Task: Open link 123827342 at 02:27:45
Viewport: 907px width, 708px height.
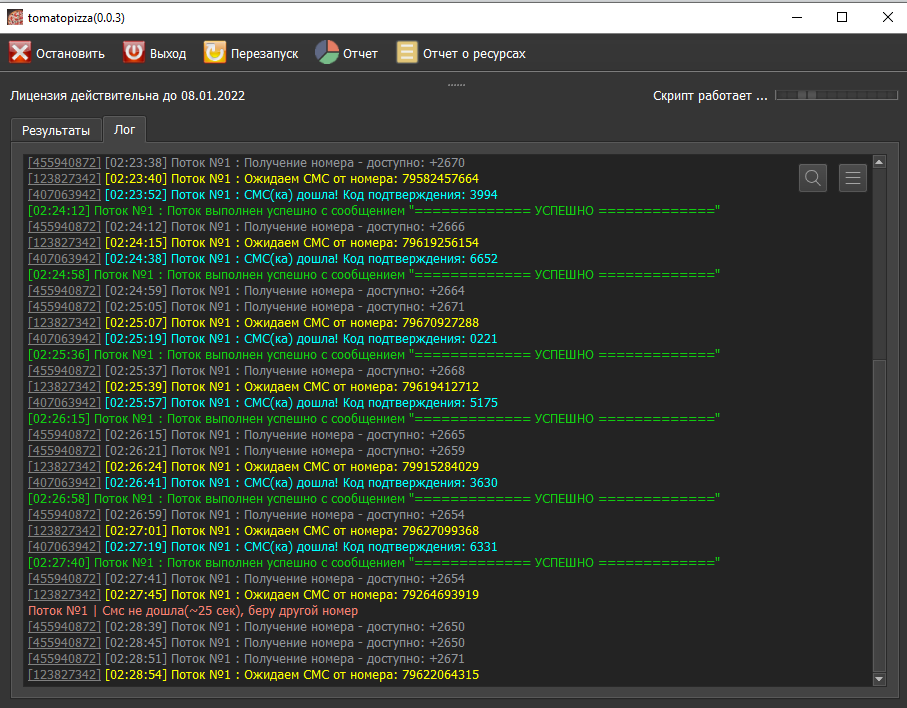Action: click(x=64, y=595)
